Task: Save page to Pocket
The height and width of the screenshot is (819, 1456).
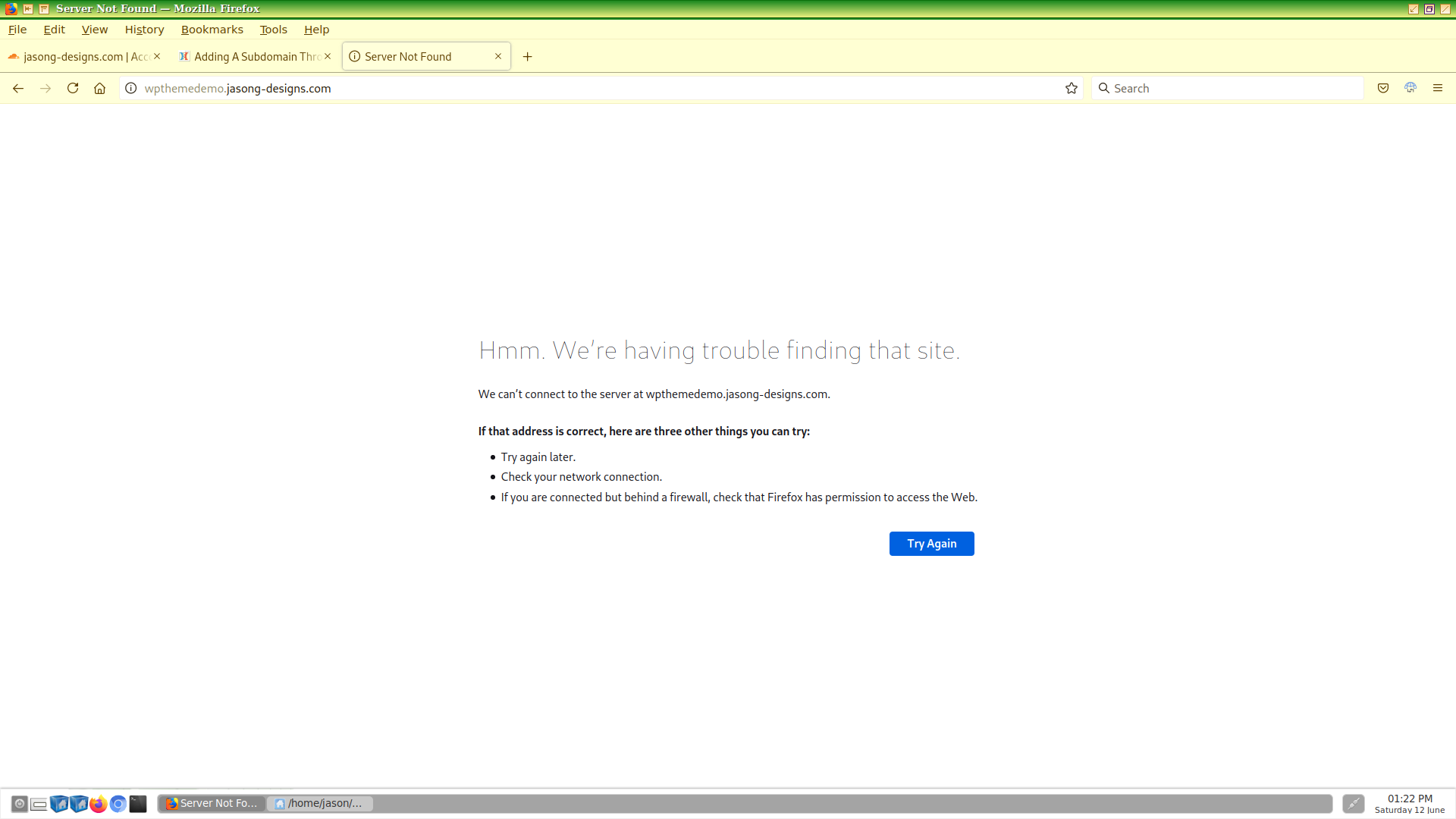Action: tap(1383, 89)
